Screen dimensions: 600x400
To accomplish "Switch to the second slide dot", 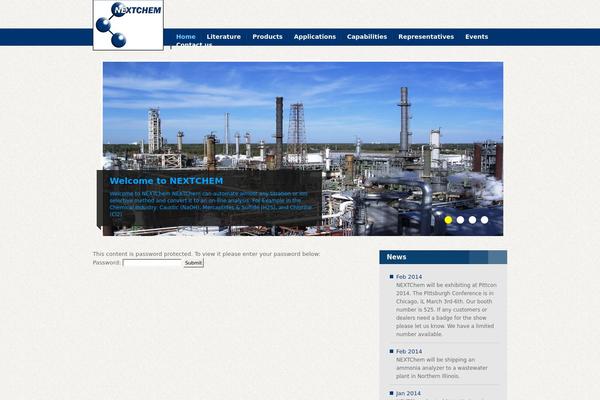I will (x=460, y=220).
